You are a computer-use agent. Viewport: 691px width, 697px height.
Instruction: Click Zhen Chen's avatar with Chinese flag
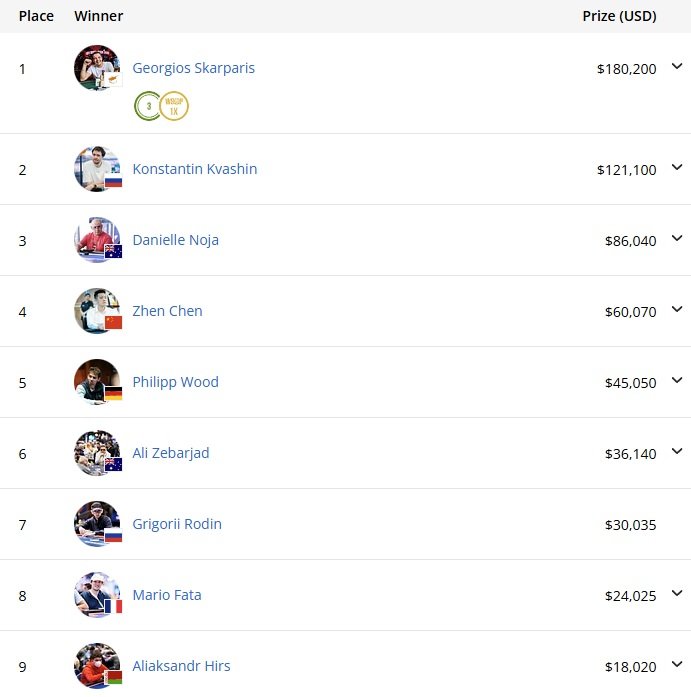97,311
